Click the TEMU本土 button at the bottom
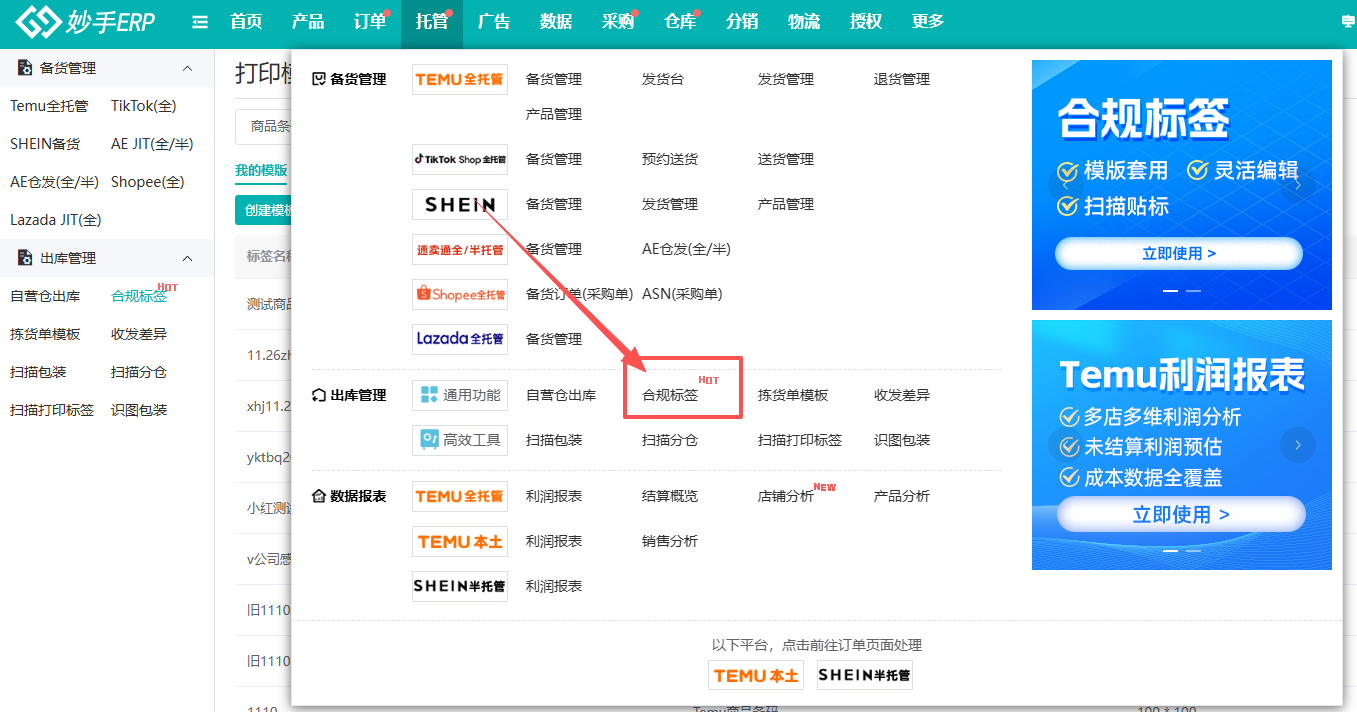This screenshot has height=712, width=1357. [756, 675]
